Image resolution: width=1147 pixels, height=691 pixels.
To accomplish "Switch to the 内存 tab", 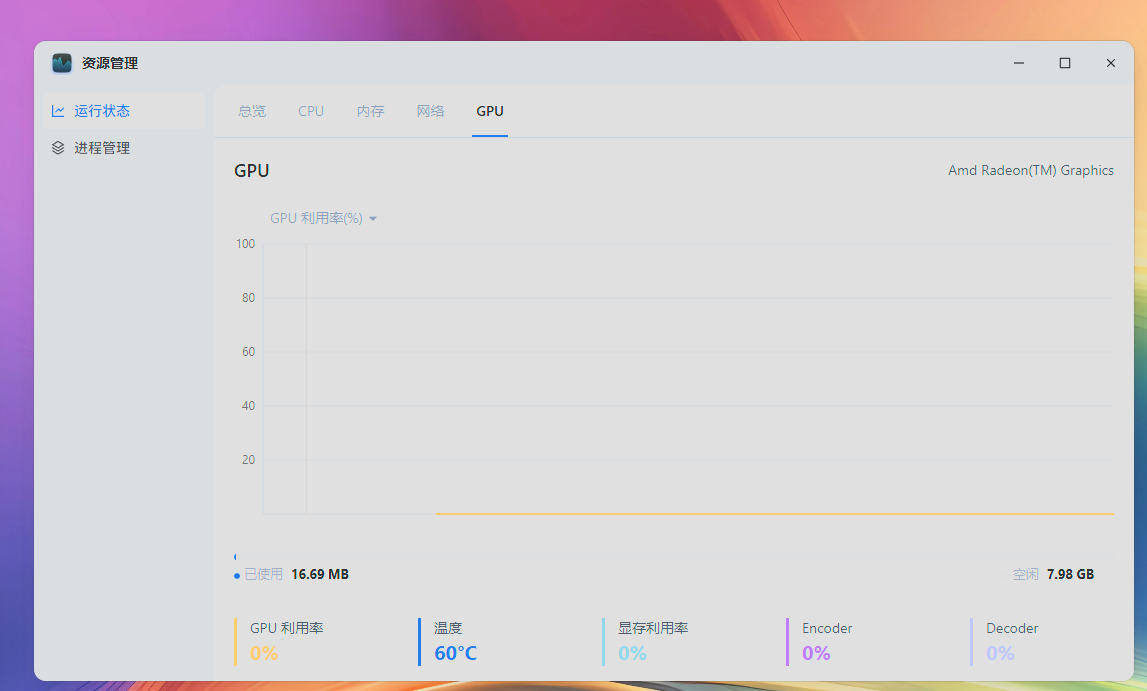I will pyautogui.click(x=370, y=111).
